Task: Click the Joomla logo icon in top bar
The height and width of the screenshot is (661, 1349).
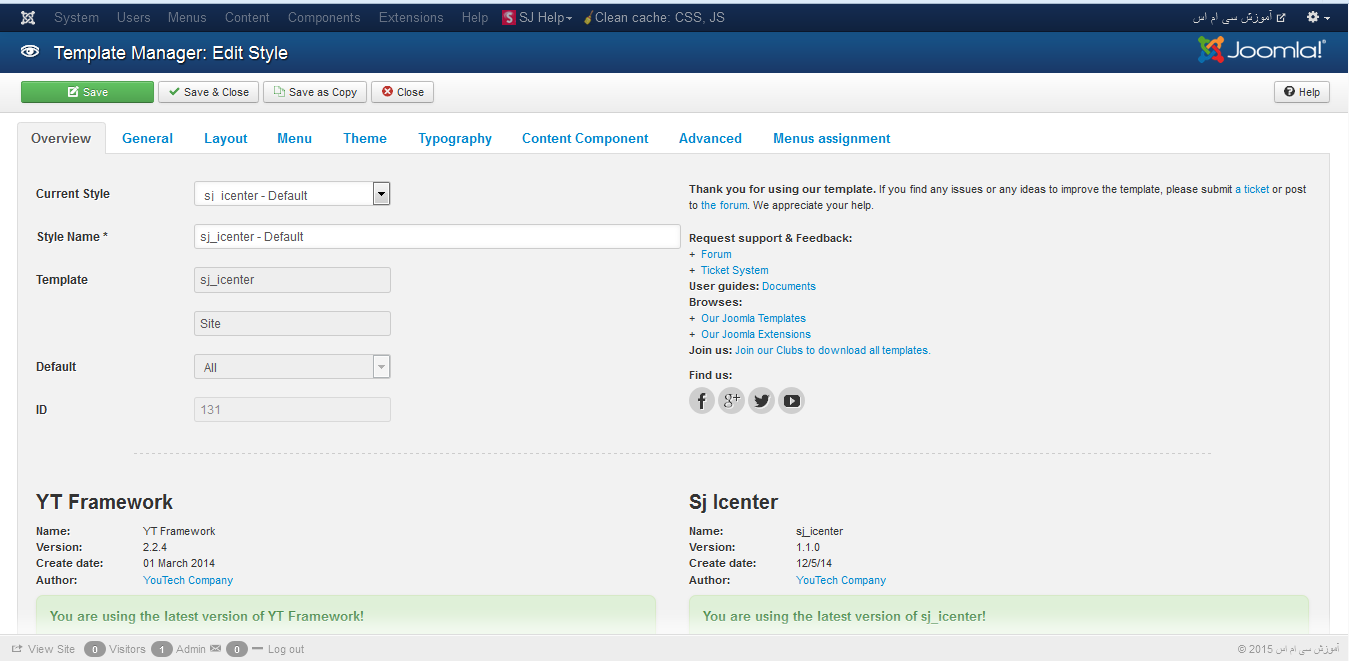Action: coord(28,17)
